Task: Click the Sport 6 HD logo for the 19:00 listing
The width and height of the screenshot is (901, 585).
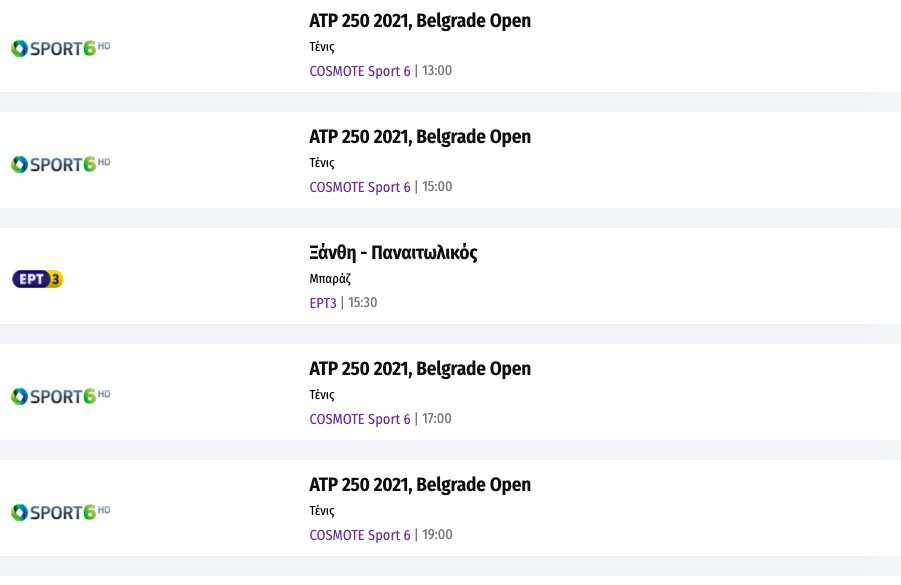Action: pyautogui.click(x=60, y=512)
